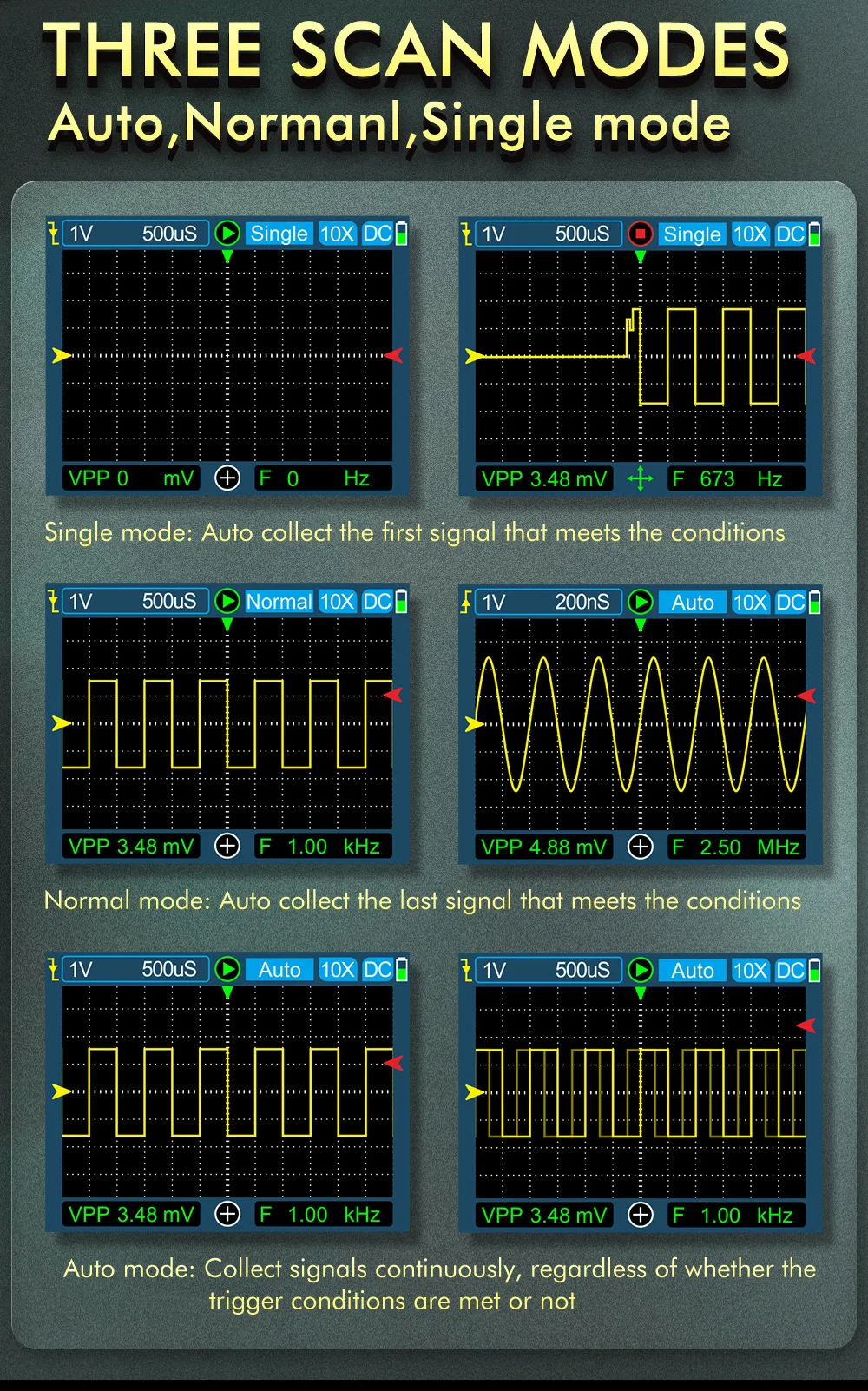Click the sine waveform trace

click(641, 724)
